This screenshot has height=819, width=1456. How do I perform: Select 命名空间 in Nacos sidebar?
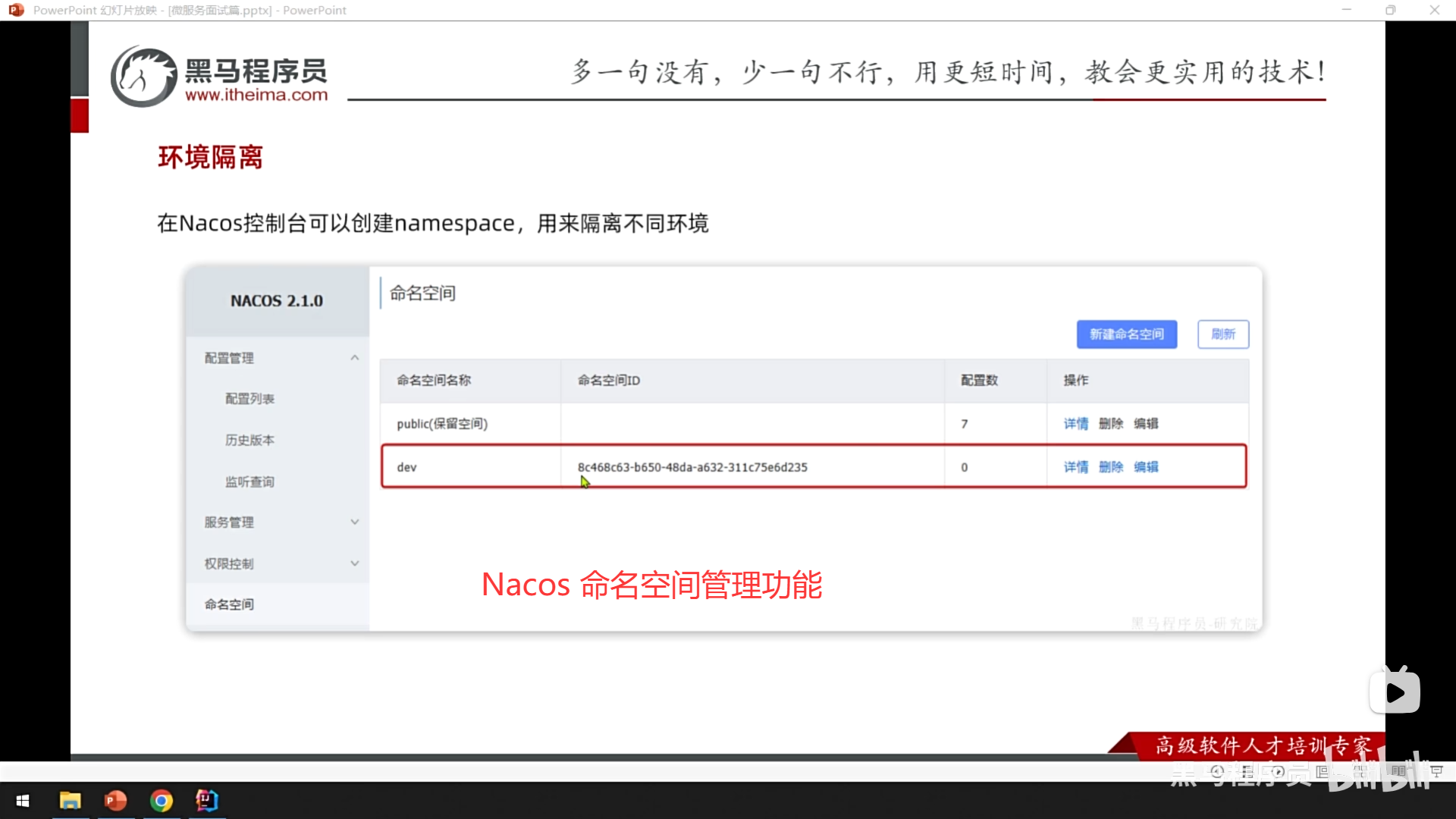(x=229, y=604)
